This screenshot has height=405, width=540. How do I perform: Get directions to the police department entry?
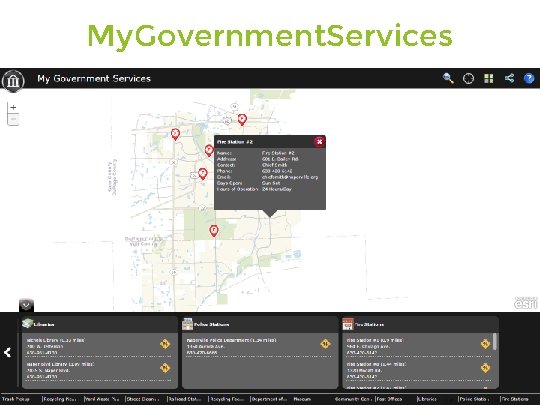pyautogui.click(x=325, y=344)
